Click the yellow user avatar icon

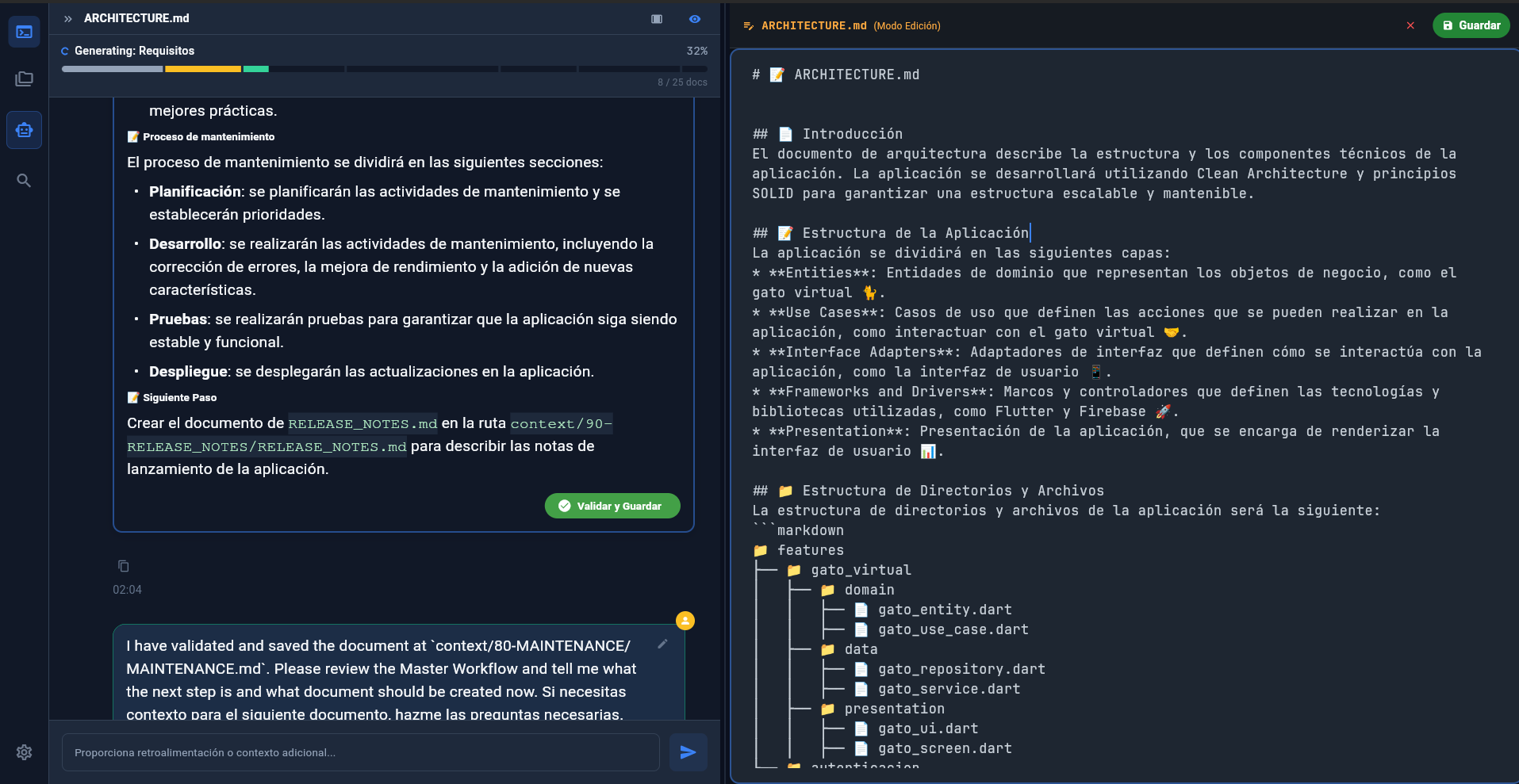point(685,621)
